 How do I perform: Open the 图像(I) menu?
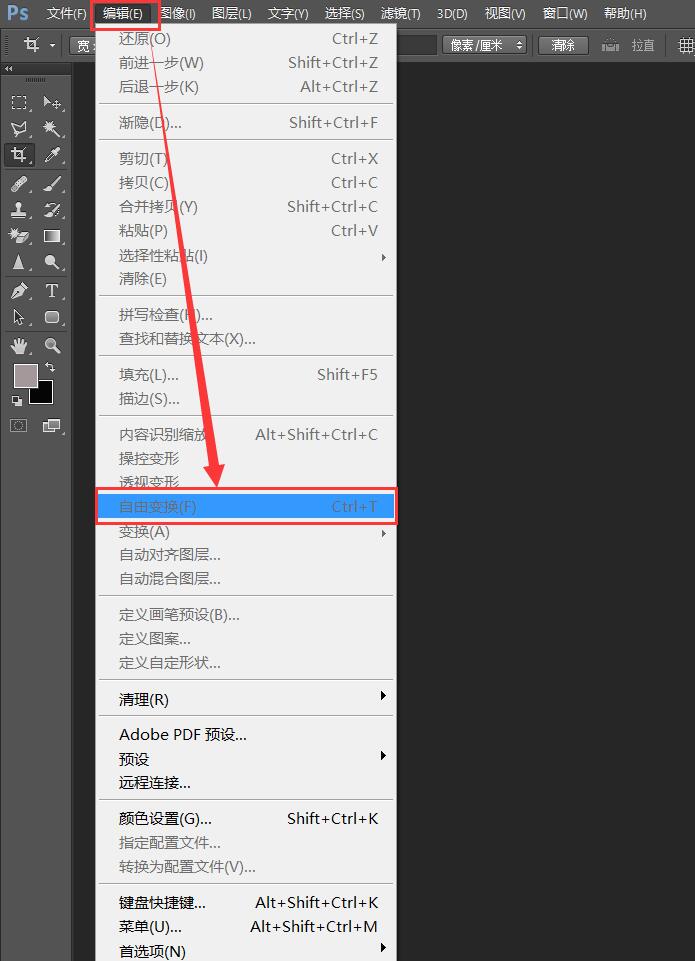(178, 13)
